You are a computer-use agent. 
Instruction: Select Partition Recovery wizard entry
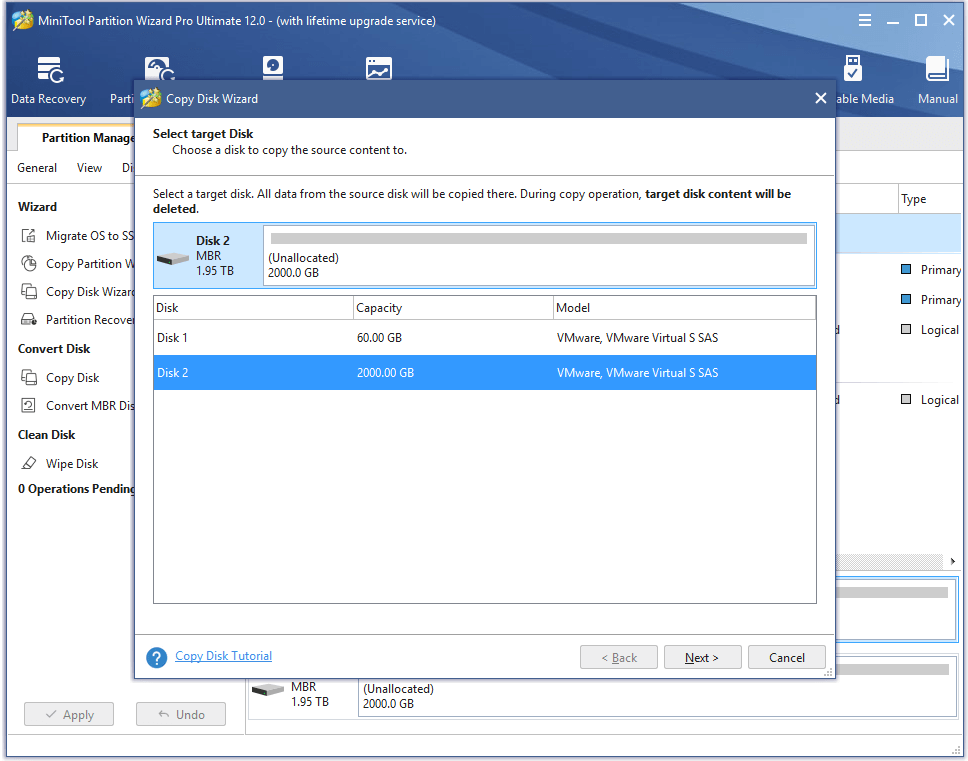click(x=89, y=319)
